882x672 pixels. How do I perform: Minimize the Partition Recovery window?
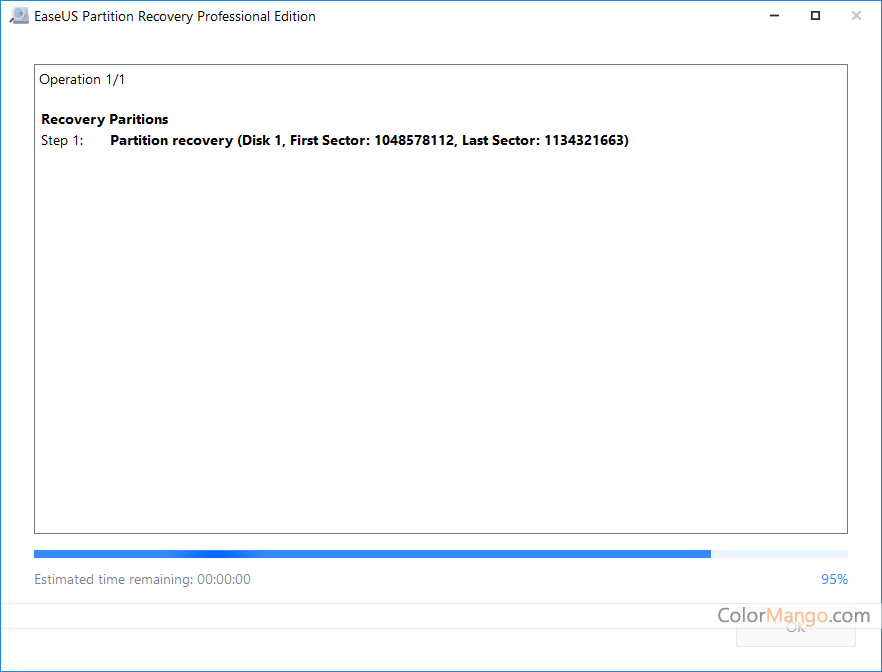coord(776,16)
